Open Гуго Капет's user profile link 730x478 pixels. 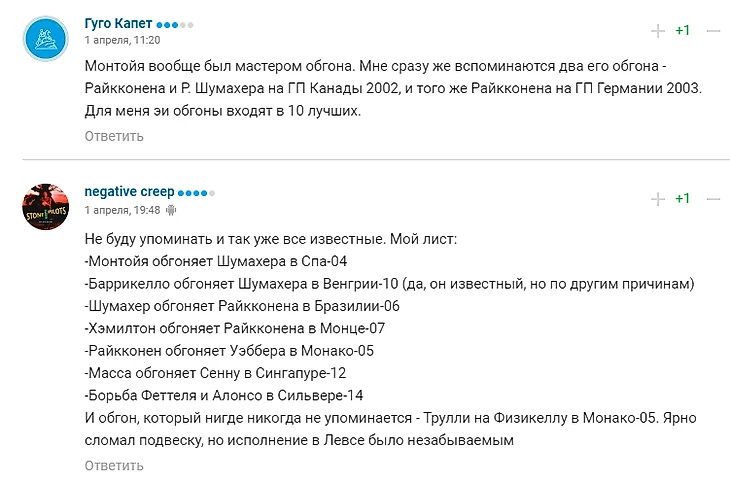pyautogui.click(x=118, y=23)
